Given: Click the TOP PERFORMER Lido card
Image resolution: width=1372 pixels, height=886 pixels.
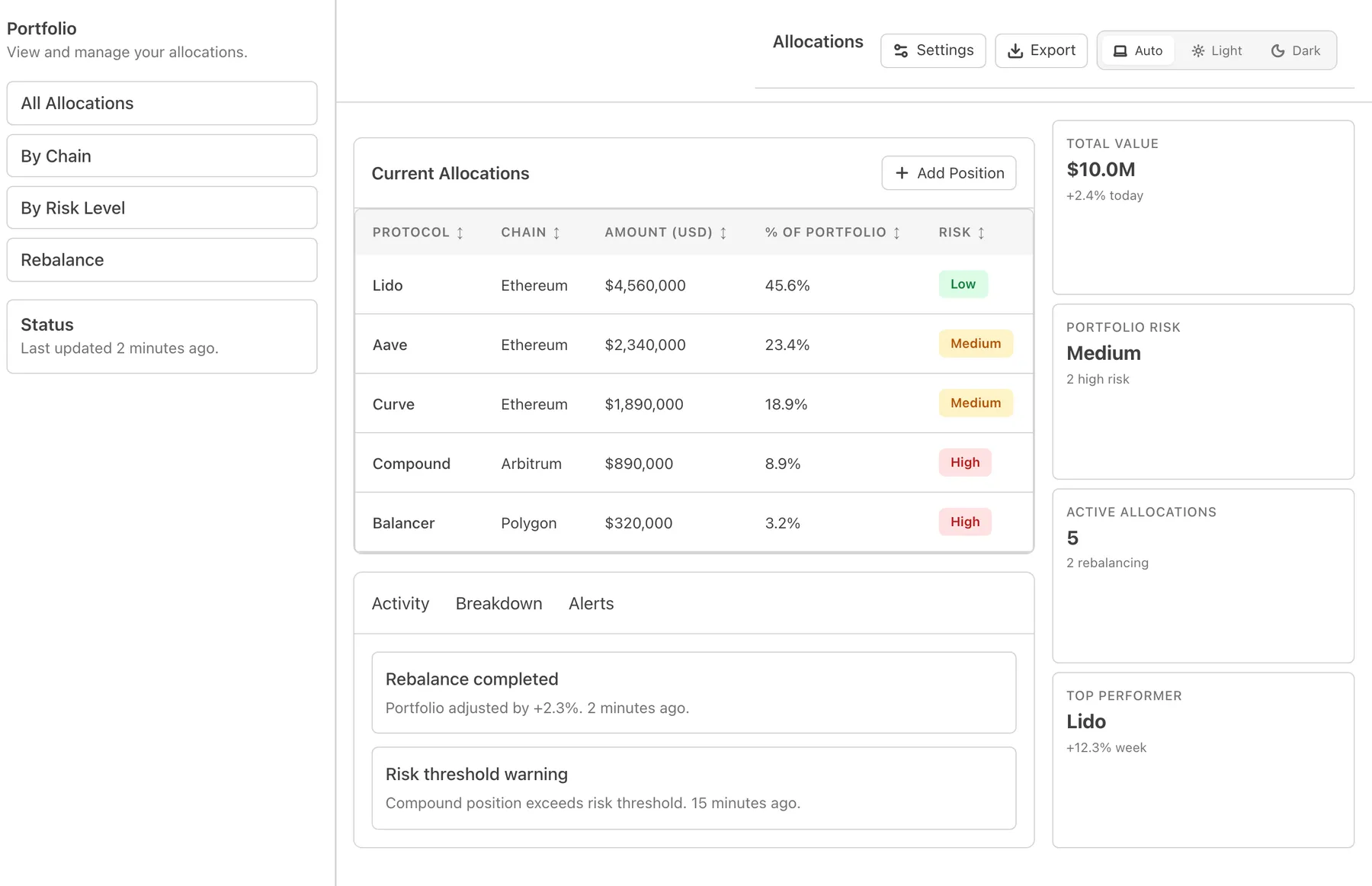Looking at the screenshot, I should click(x=1203, y=760).
